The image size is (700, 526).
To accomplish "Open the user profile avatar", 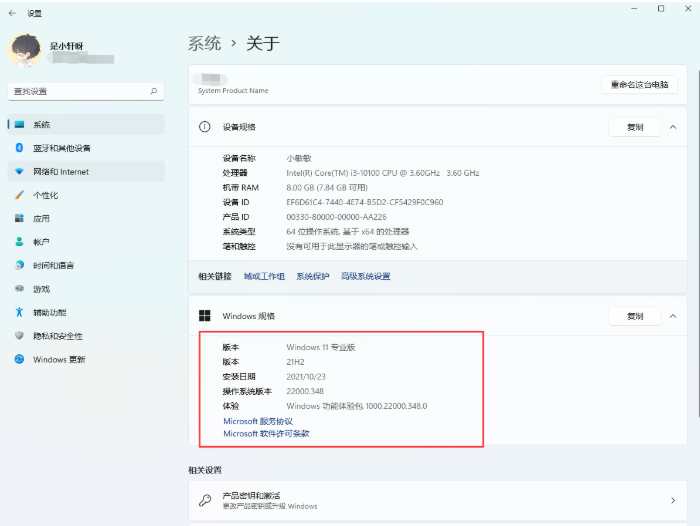I will point(25,50).
